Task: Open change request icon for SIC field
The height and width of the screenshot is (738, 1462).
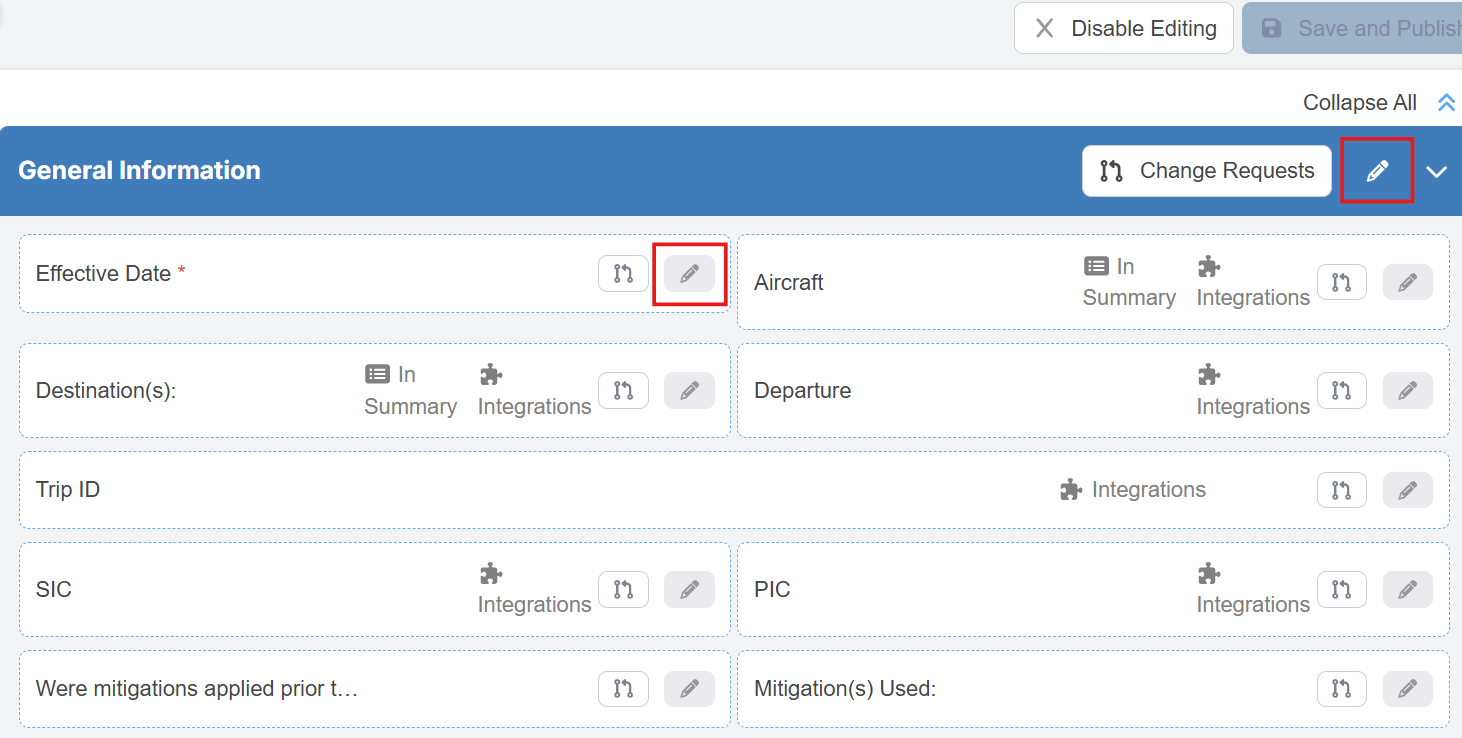Action: (x=623, y=590)
